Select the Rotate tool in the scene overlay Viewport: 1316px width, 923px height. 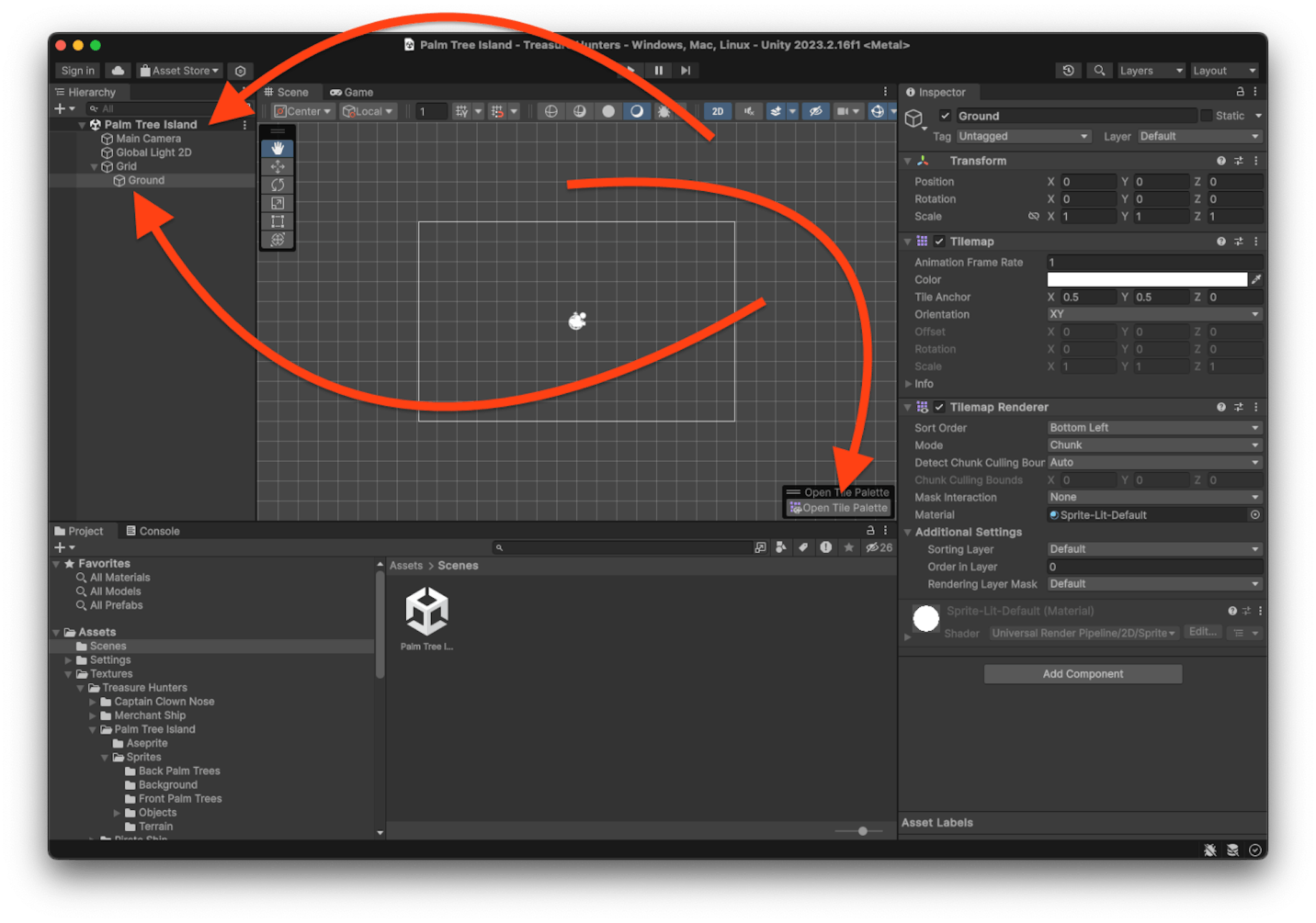(x=278, y=184)
